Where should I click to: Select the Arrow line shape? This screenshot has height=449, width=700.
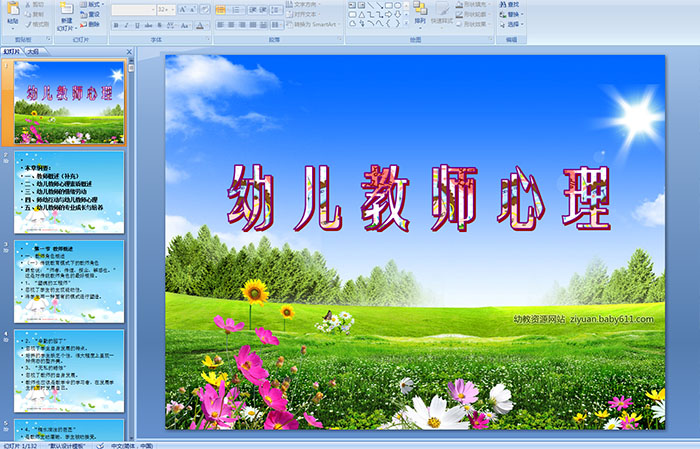pos(379,5)
